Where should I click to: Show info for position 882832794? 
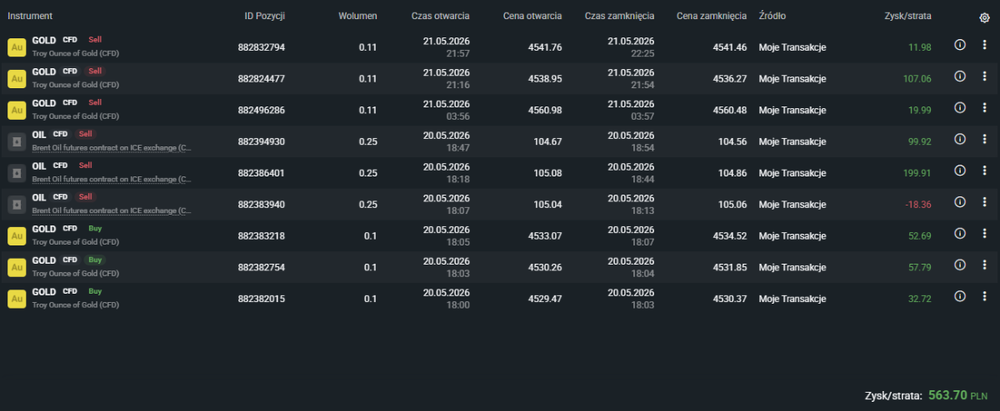(960, 45)
